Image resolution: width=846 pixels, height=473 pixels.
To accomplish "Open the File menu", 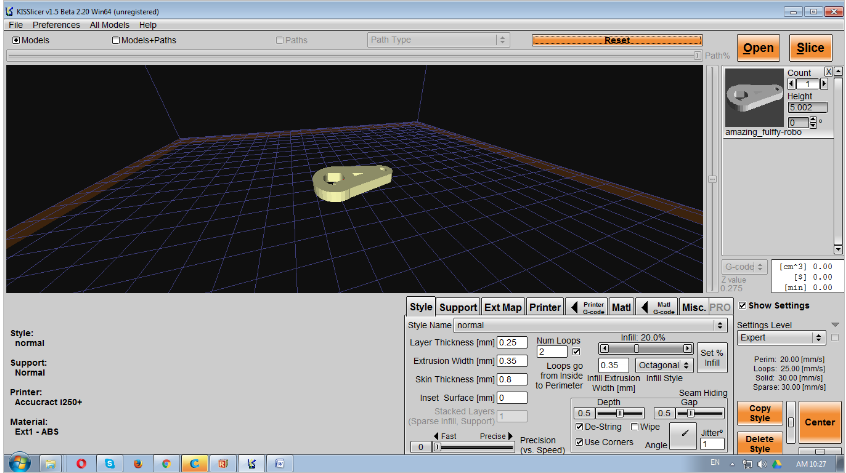I will point(16,25).
